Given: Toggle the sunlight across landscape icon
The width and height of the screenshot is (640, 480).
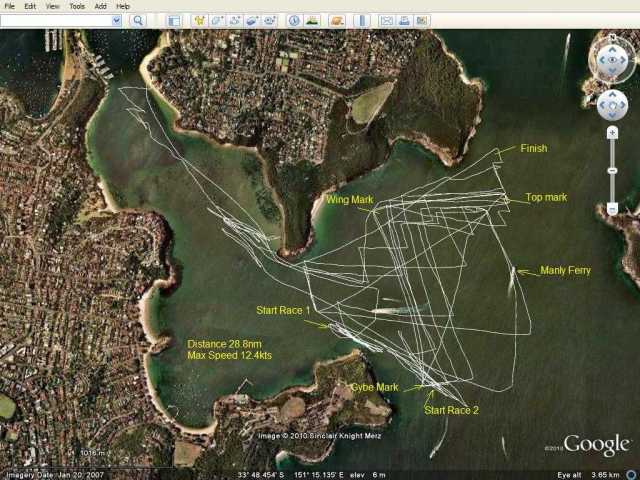Looking at the screenshot, I should click(x=312, y=20).
